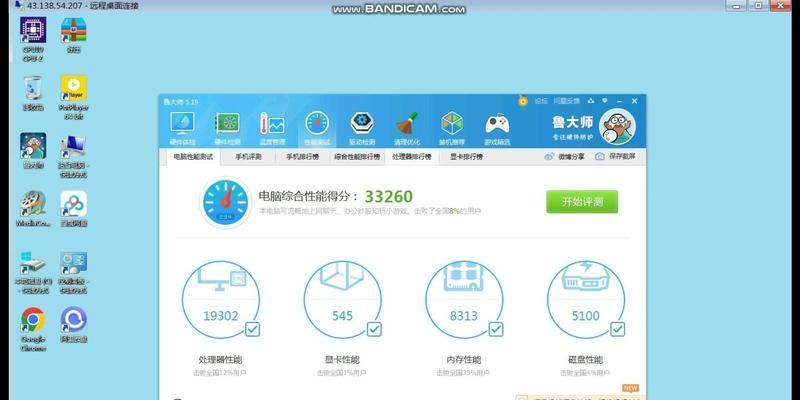Viewport: 800px width, 400px height.
Task: Open the game selection (游戏精选) gamepad icon
Action: click(x=497, y=123)
